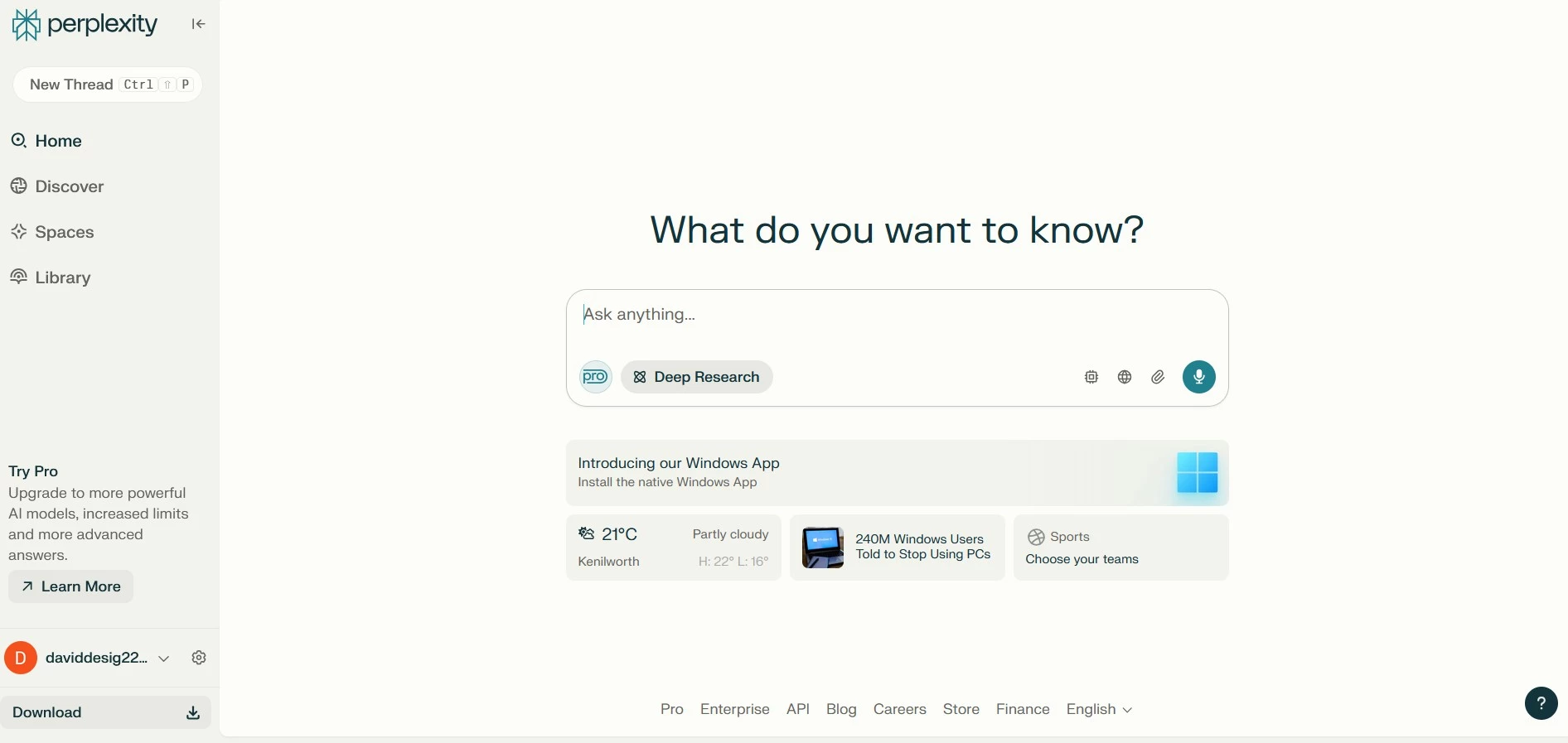
Task: Toggle the Pro search mode
Action: (x=595, y=377)
